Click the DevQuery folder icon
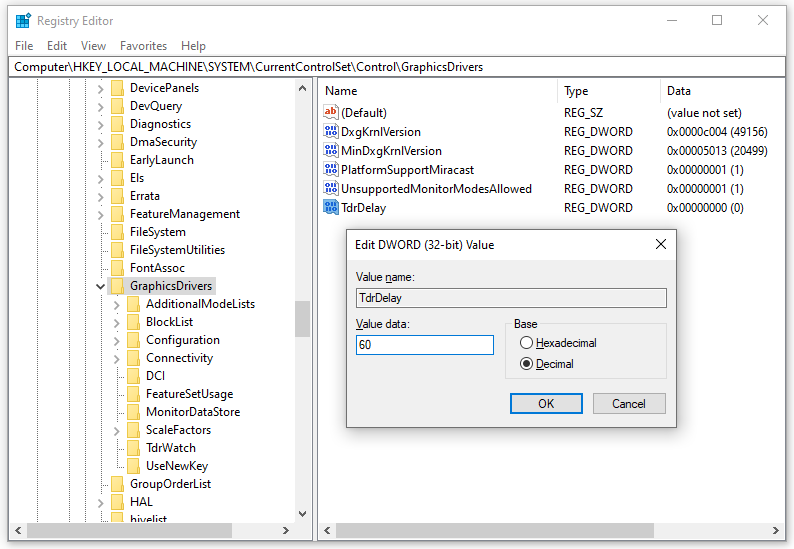This screenshot has width=794, height=549. coord(117,106)
